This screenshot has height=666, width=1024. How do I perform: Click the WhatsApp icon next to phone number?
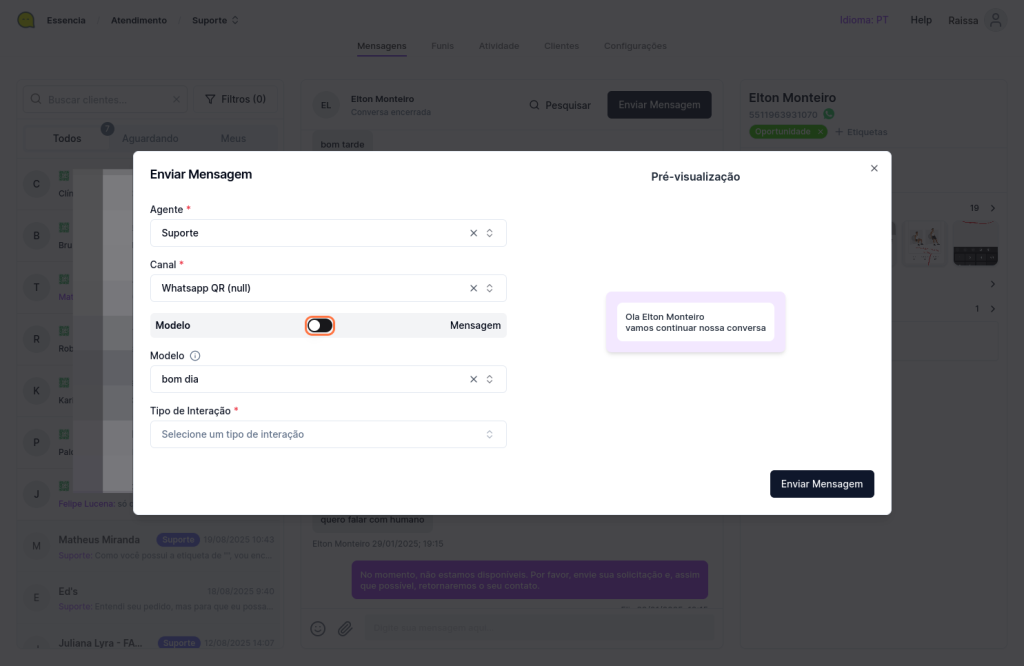point(828,115)
